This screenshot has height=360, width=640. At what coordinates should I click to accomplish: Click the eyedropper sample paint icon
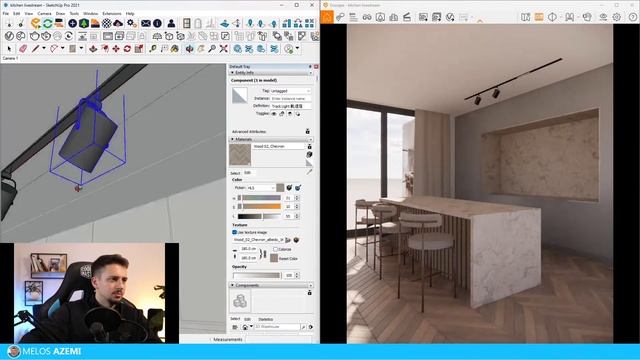pyautogui.click(x=309, y=172)
